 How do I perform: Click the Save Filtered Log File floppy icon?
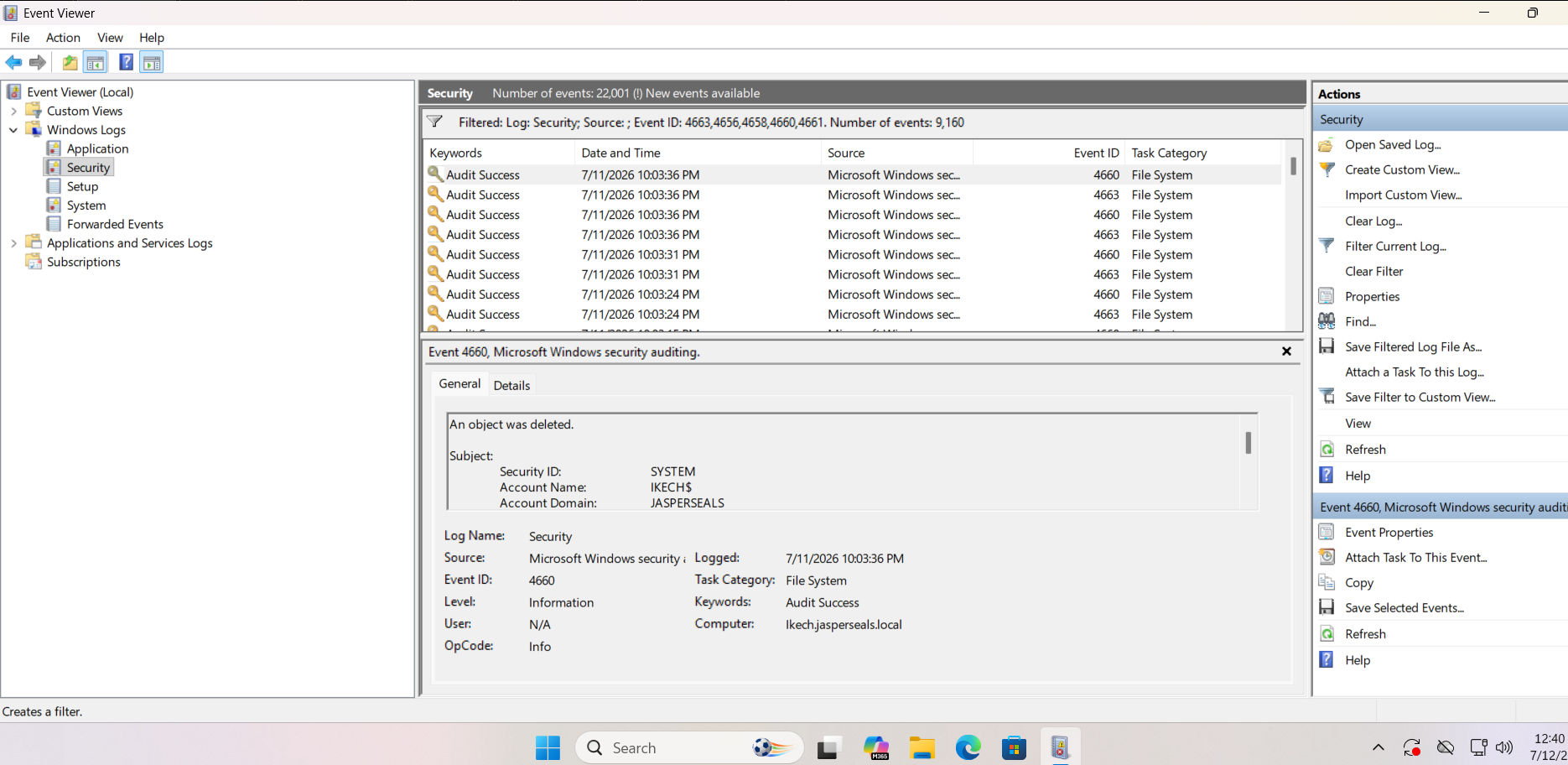point(1327,346)
